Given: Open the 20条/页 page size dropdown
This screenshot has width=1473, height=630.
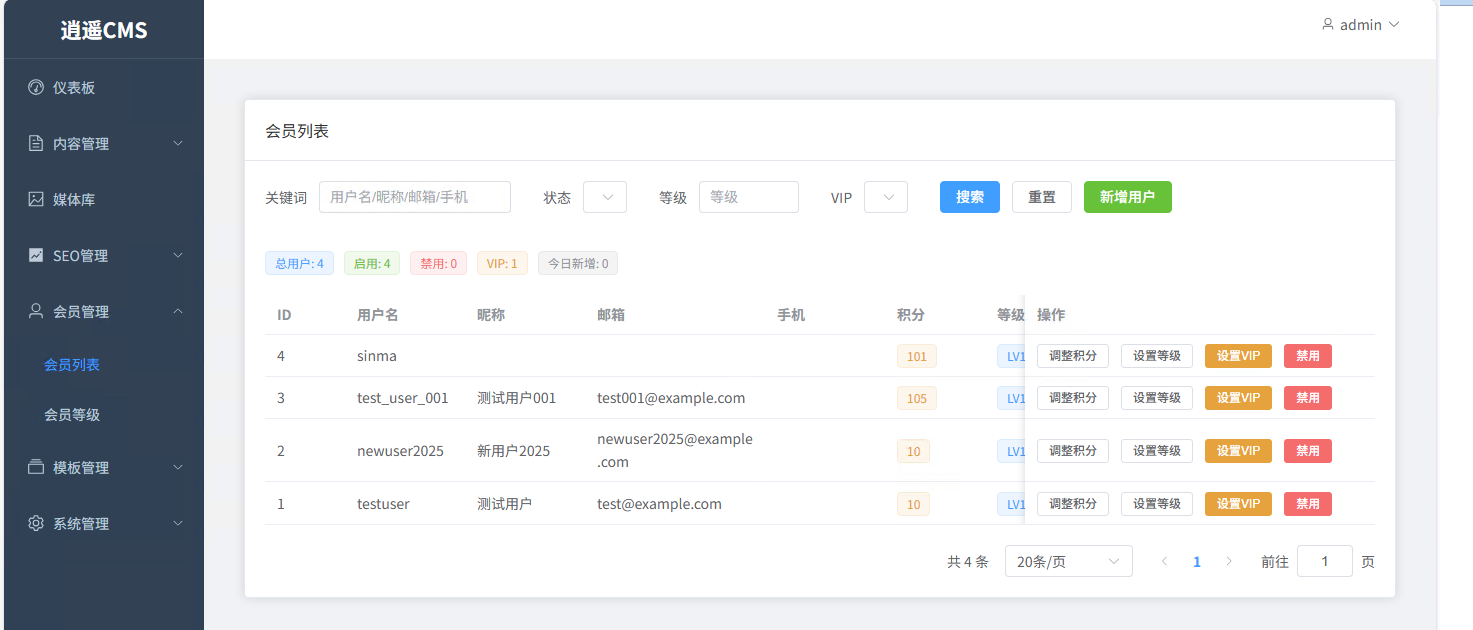Looking at the screenshot, I should [x=1069, y=561].
